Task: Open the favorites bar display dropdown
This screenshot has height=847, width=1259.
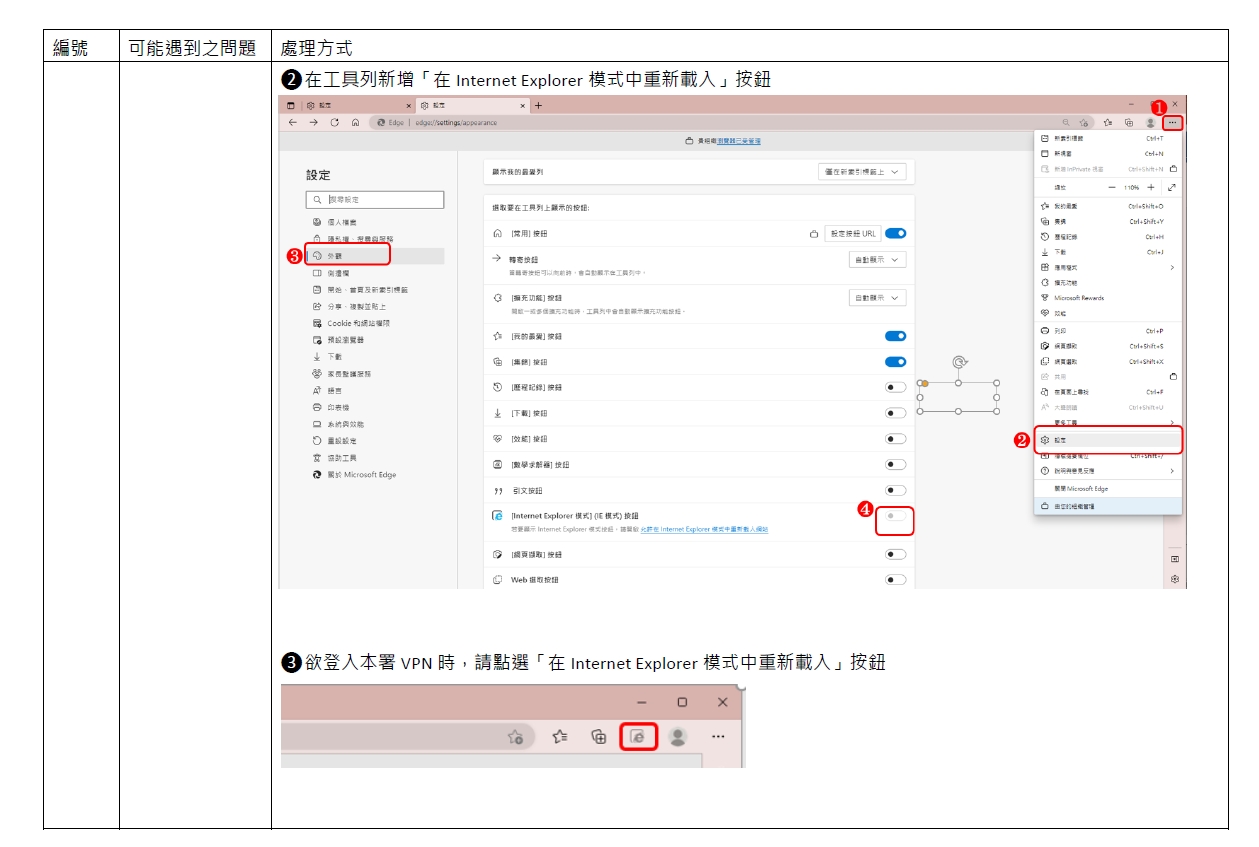Action: click(862, 172)
